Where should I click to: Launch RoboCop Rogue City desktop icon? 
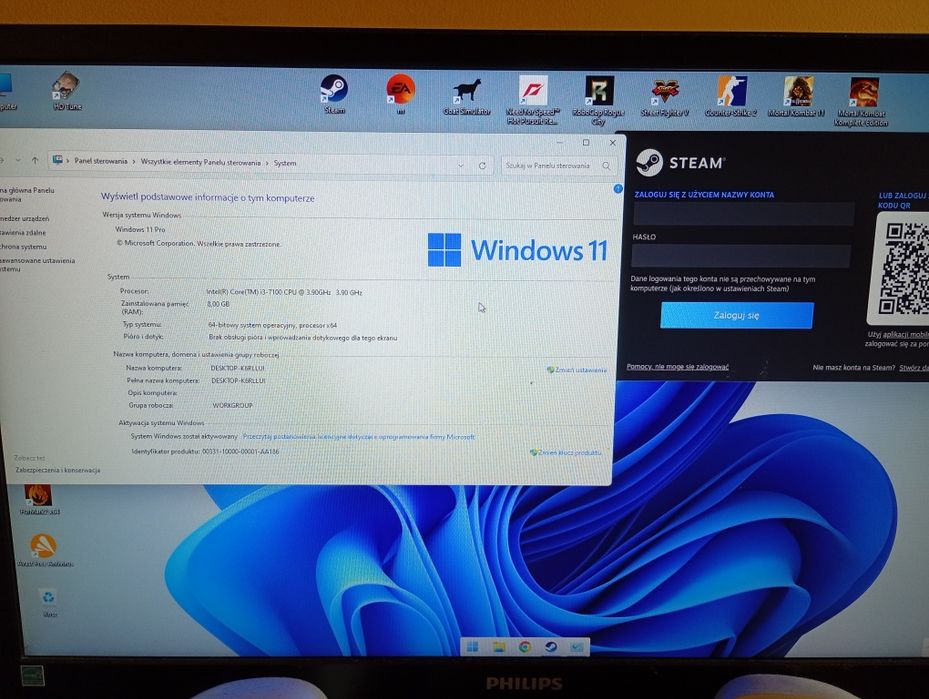pos(598,100)
